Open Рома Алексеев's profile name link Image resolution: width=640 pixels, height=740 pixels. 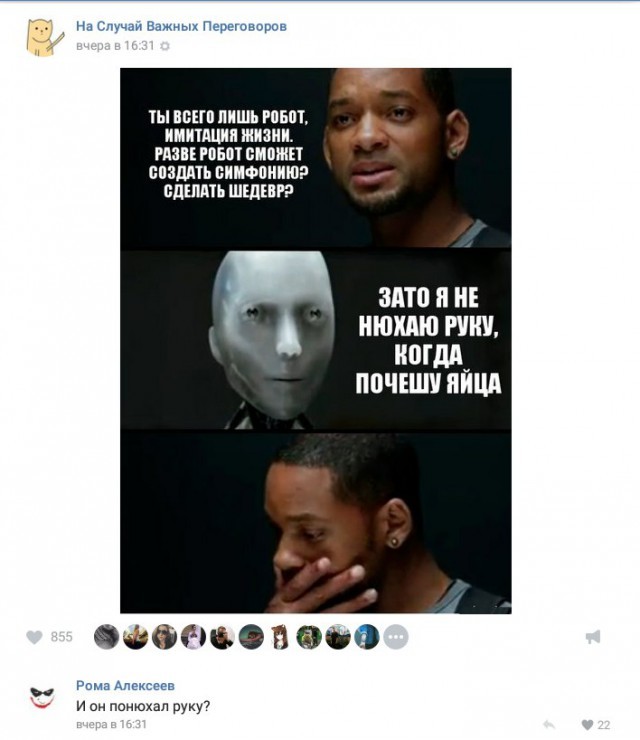click(x=125, y=686)
